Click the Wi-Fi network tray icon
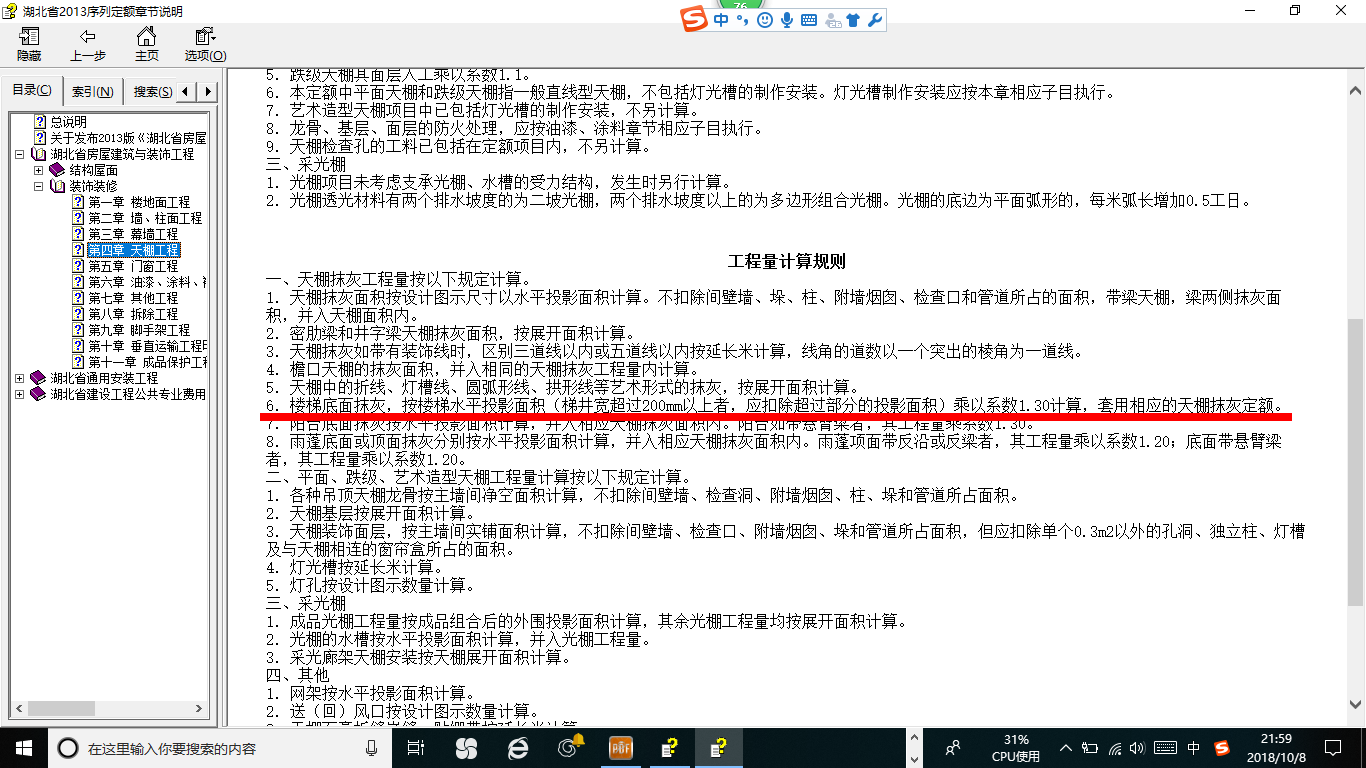 click(1114, 747)
